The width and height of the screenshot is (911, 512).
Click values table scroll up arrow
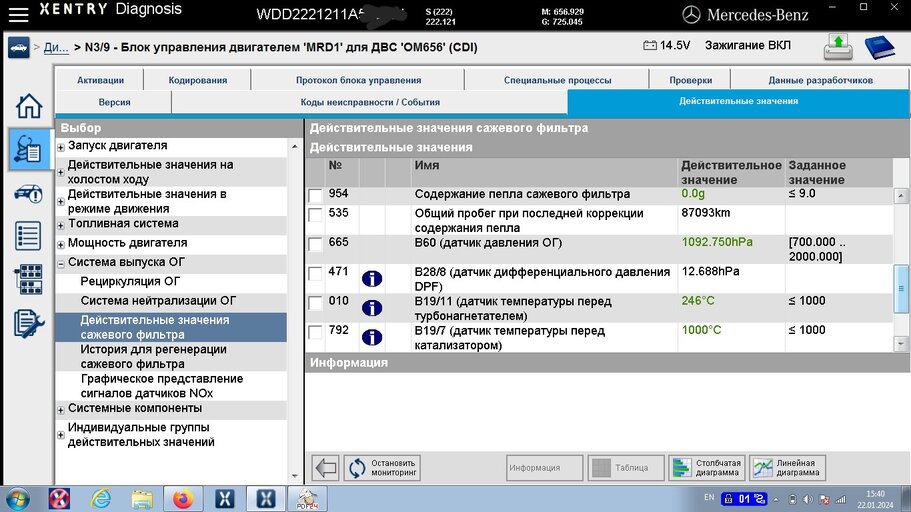point(901,196)
